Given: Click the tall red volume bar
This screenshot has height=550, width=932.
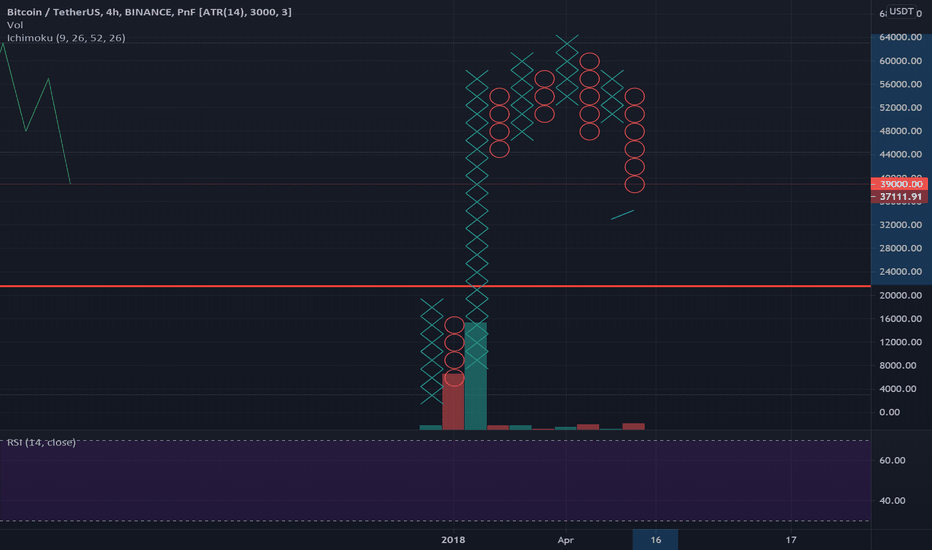Looking at the screenshot, I should tap(453, 401).
